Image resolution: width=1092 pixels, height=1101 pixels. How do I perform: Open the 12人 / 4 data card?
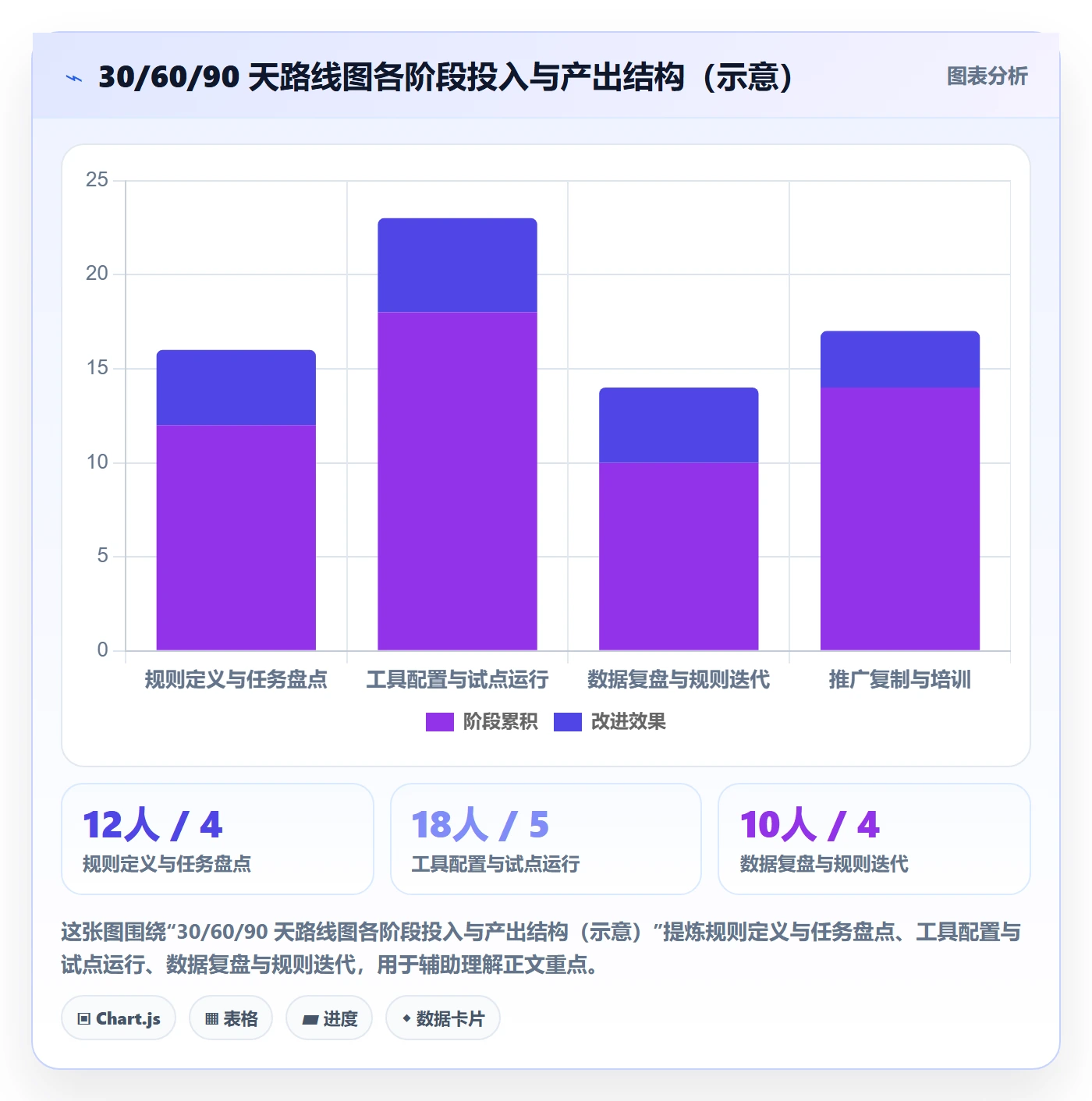218,839
